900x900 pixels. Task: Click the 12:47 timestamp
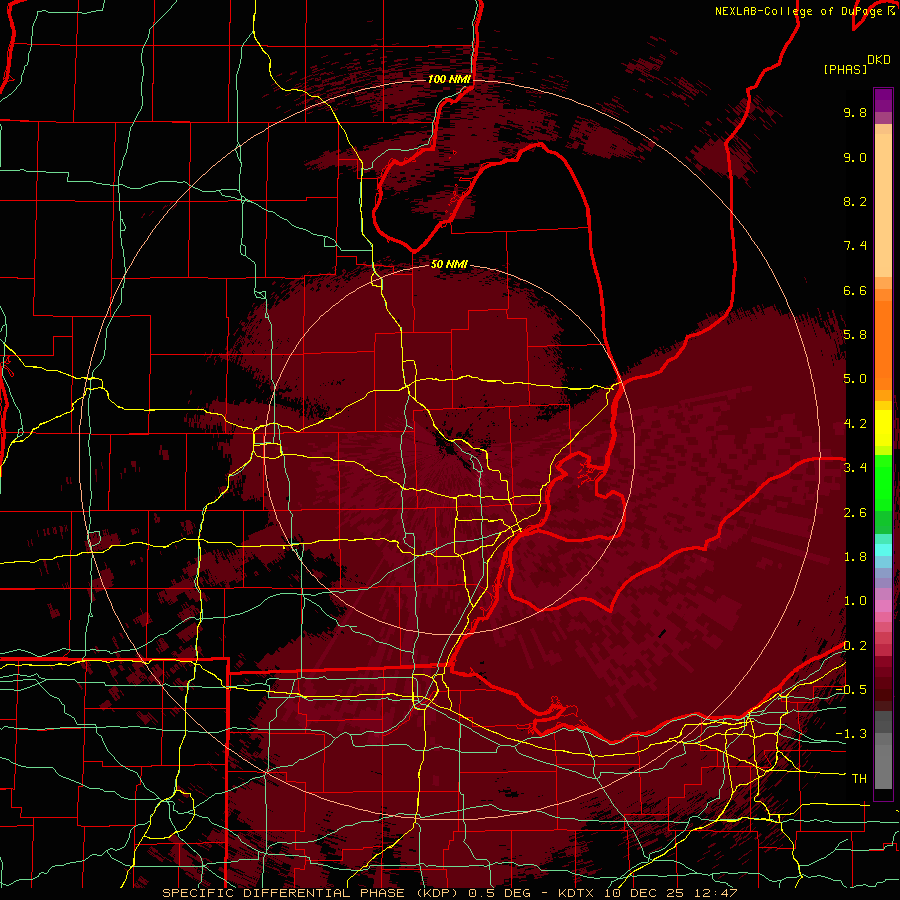[x=715, y=893]
